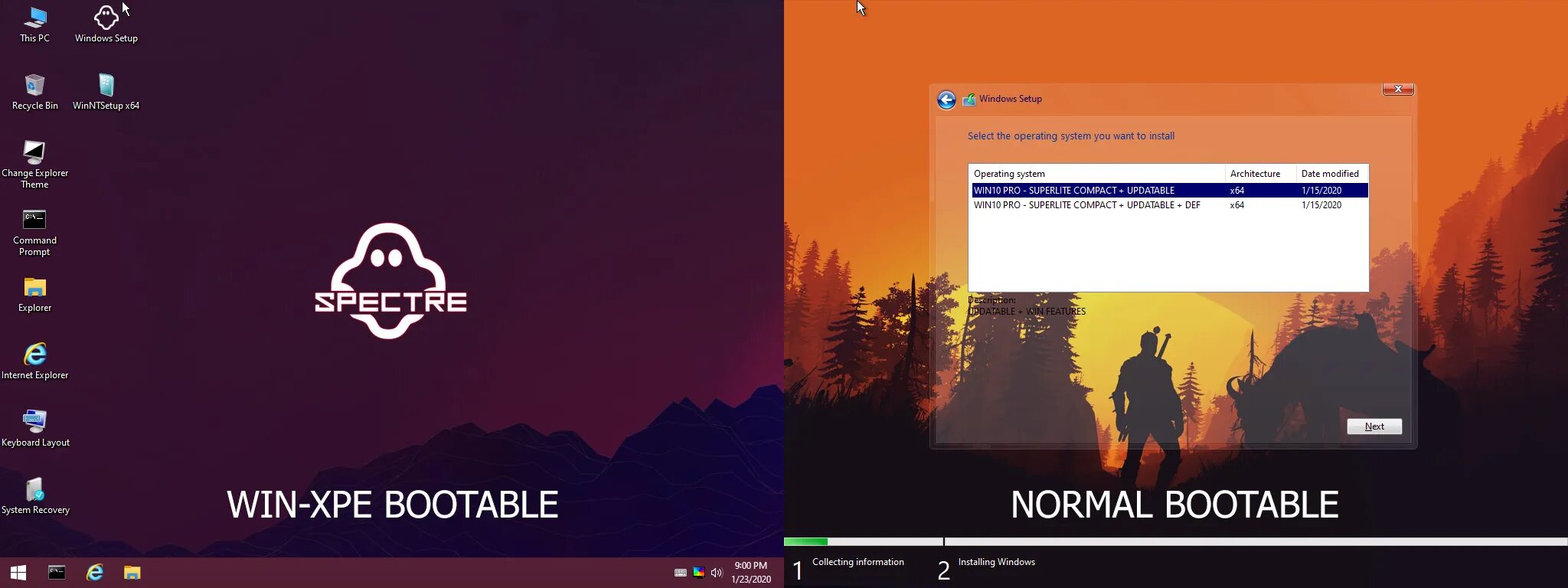
Task: Click the green setup progress bar
Action: pos(805,541)
